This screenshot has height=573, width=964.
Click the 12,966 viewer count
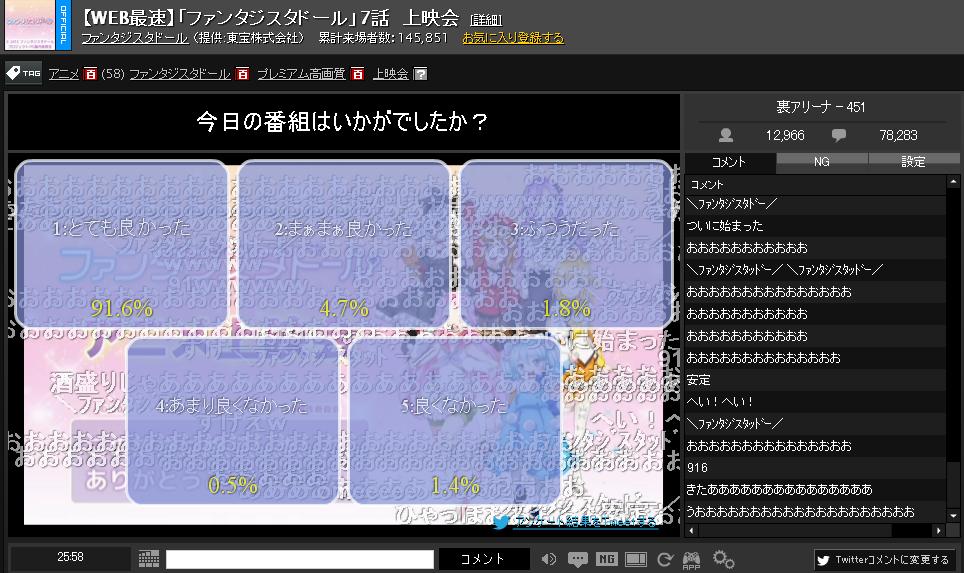785,135
